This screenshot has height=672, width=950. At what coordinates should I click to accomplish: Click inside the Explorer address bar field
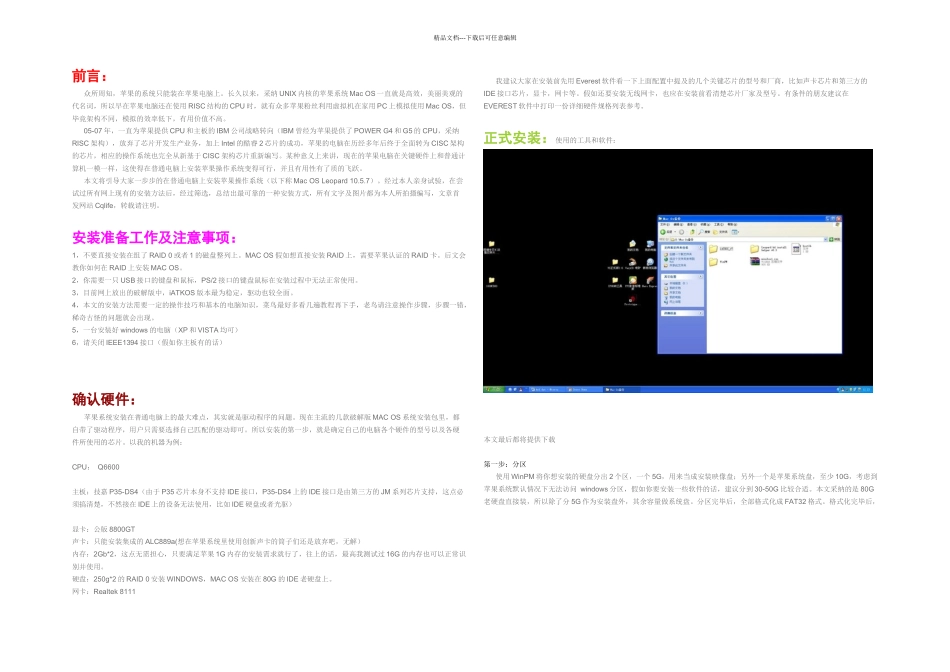pyautogui.click(x=745, y=239)
